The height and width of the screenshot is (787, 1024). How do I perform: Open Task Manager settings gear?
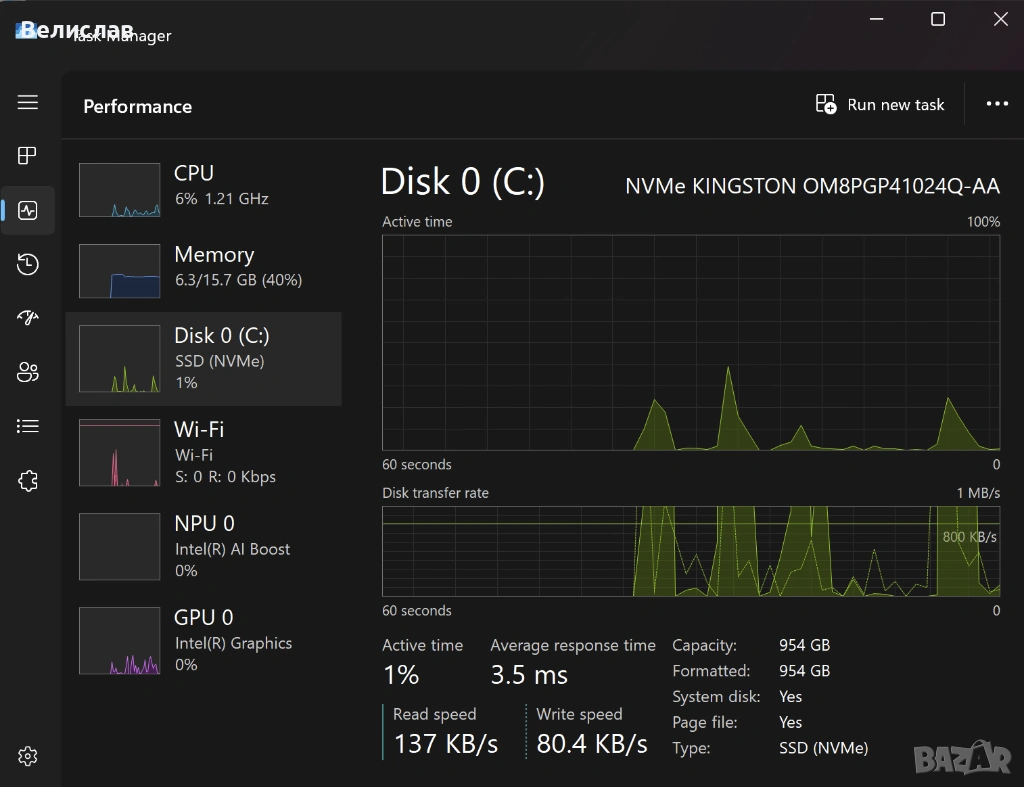coord(28,756)
